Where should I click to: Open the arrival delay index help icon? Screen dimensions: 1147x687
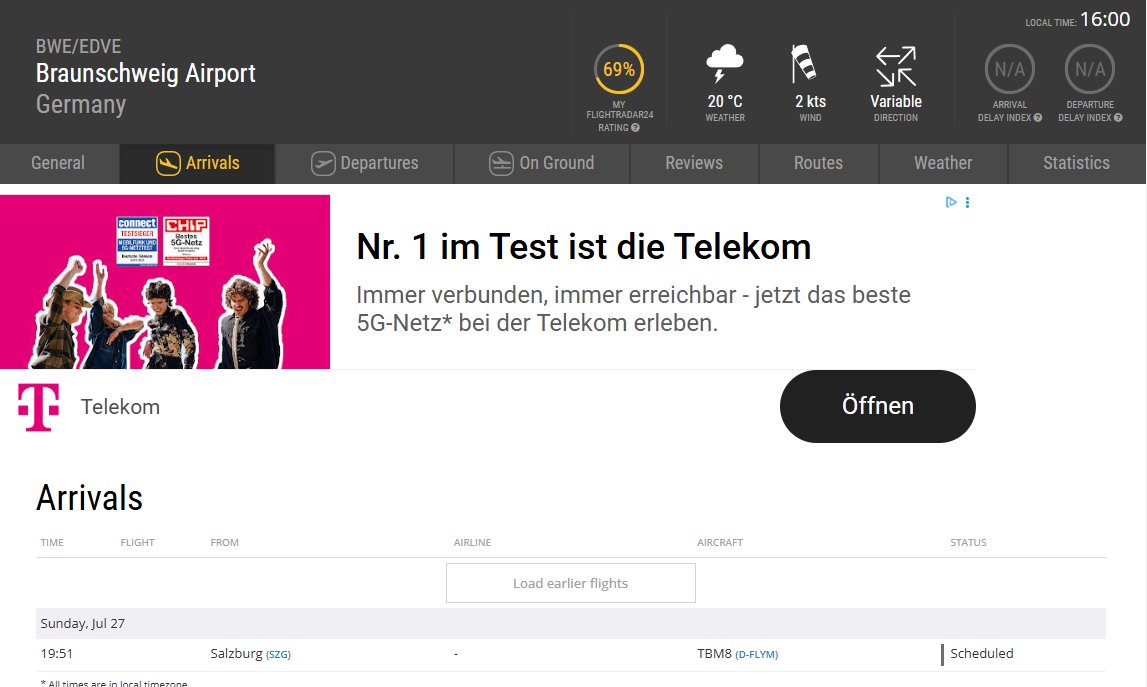(1037, 118)
